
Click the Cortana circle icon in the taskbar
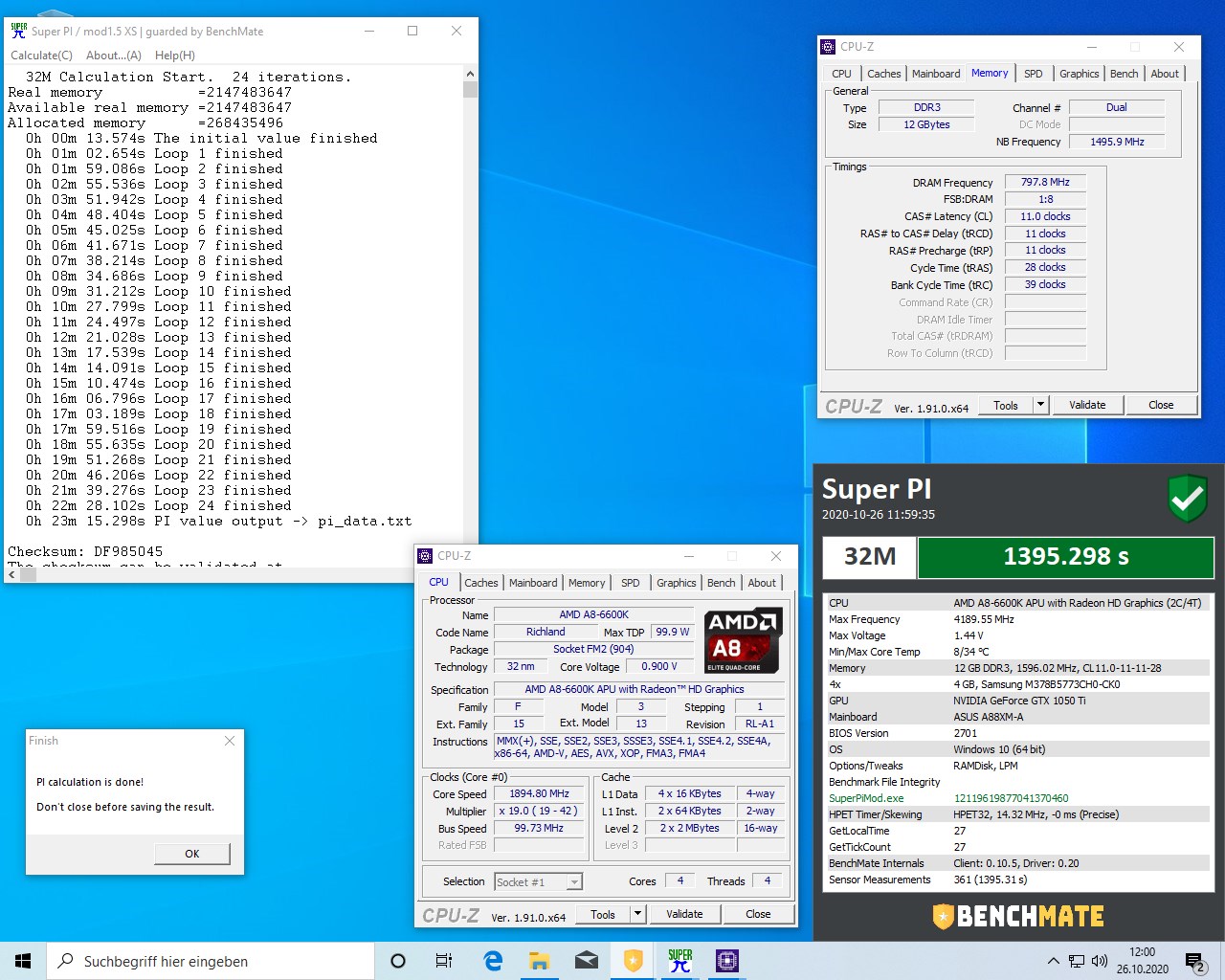coord(398,961)
